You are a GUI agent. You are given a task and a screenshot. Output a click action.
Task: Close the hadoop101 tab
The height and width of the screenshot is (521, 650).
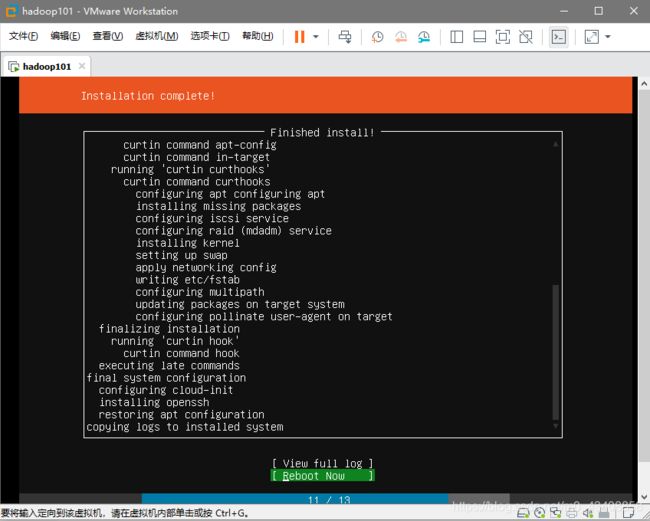(x=82, y=66)
